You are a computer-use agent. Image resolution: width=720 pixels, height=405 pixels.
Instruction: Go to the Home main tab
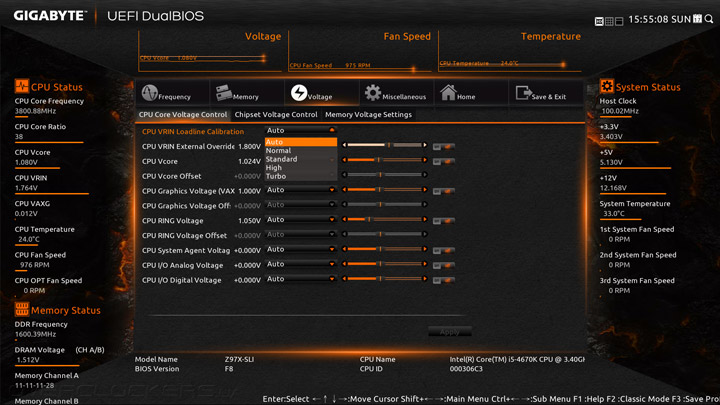[x=471, y=93]
